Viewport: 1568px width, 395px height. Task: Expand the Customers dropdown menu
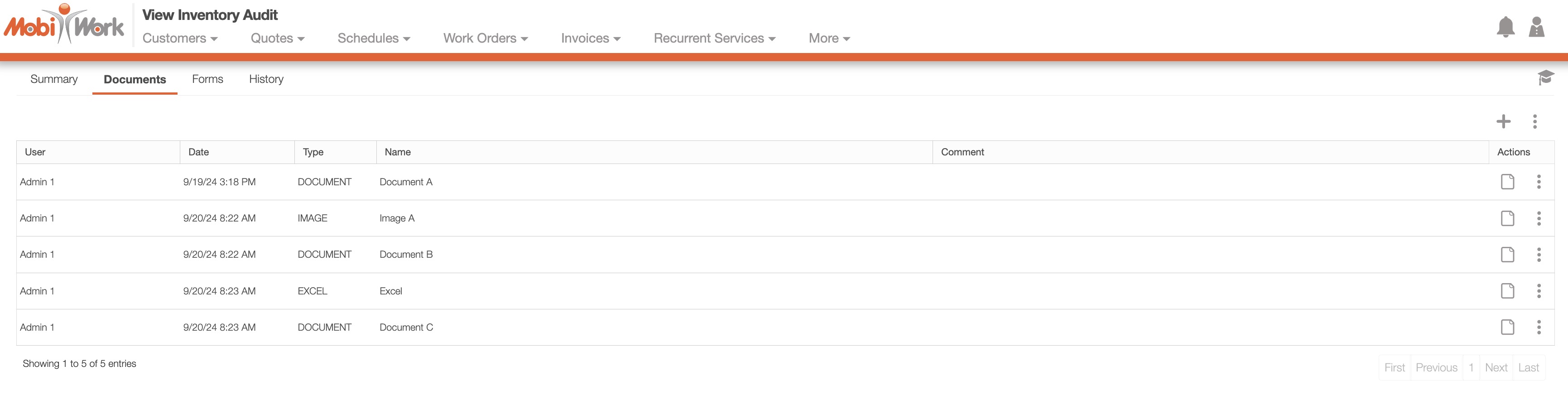pos(179,39)
